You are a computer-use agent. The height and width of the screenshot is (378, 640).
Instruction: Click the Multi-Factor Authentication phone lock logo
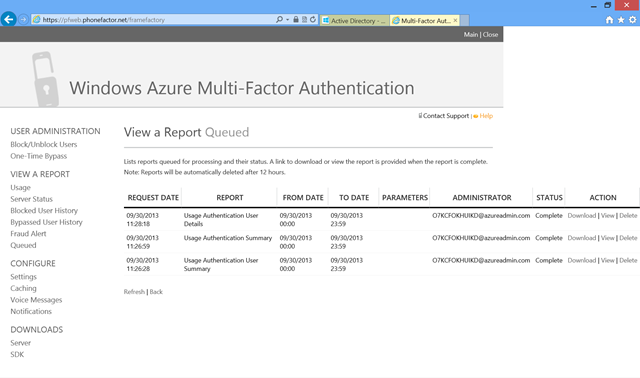(45, 79)
